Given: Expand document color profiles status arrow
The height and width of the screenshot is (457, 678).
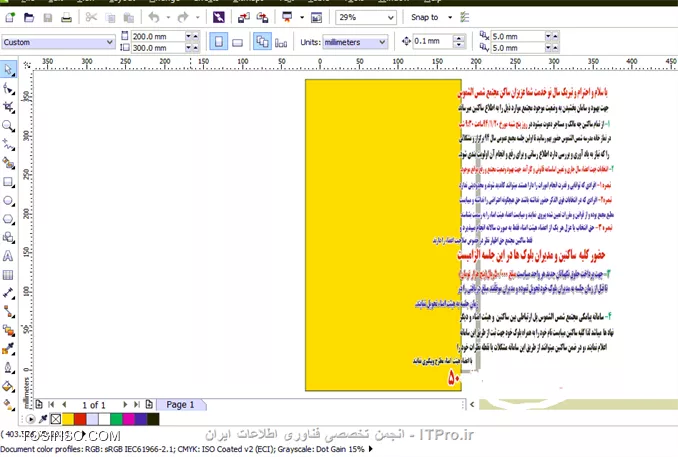Looking at the screenshot, I should (x=371, y=449).
